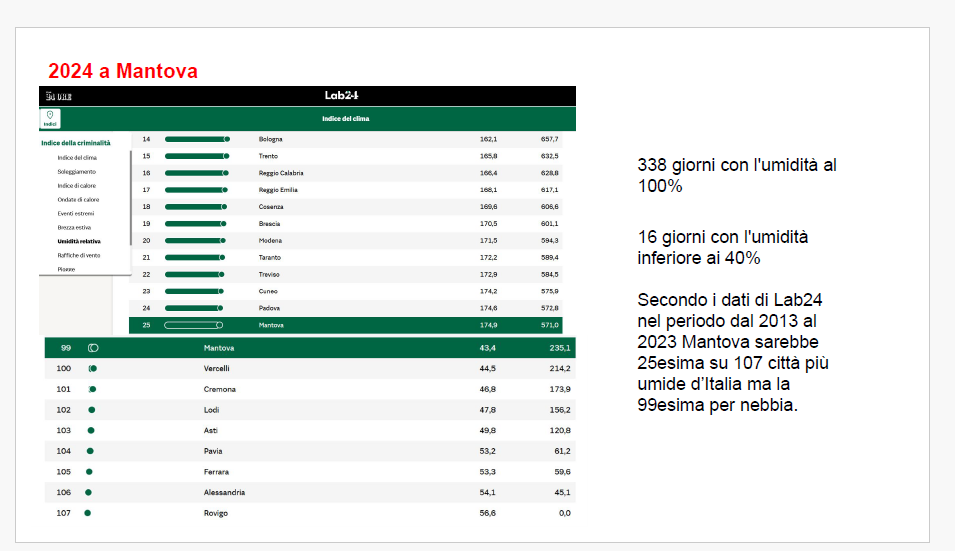Image resolution: width=955 pixels, height=551 pixels.
Task: Click the 2024 a Mantova slide title
Action: point(123,71)
